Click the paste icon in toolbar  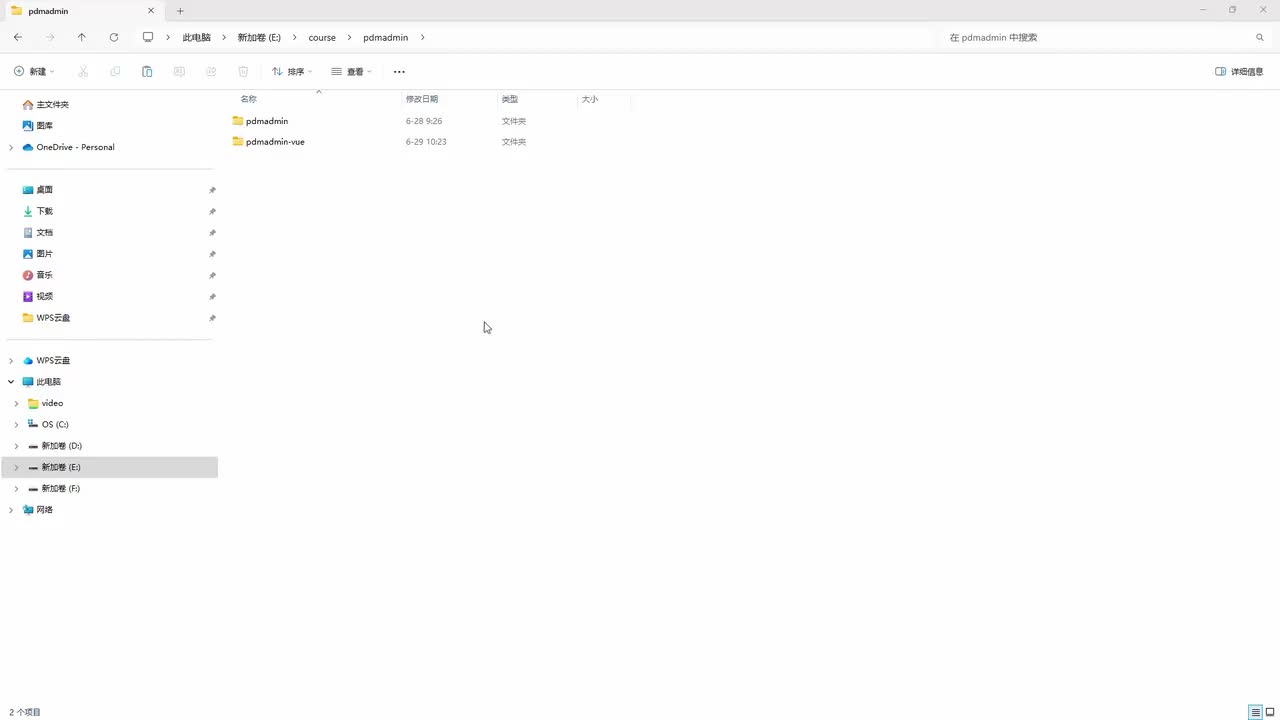tap(147, 72)
